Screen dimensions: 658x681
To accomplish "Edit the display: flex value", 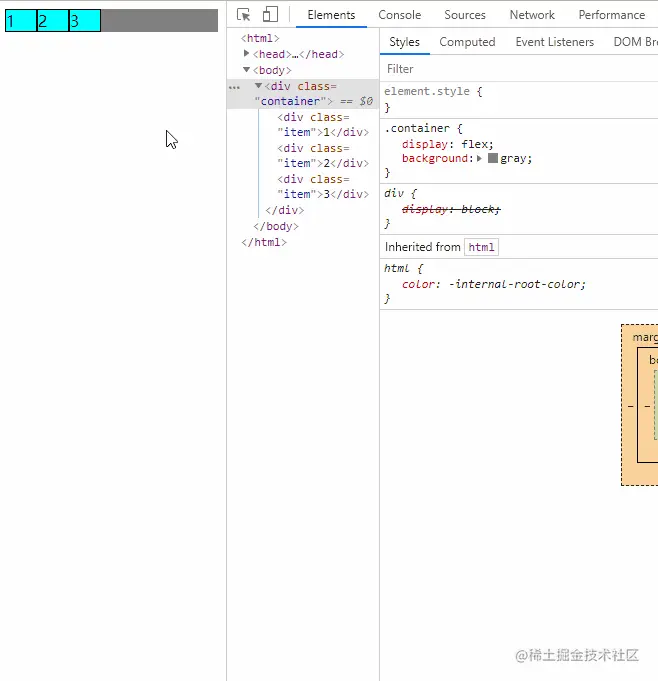I will (477, 144).
